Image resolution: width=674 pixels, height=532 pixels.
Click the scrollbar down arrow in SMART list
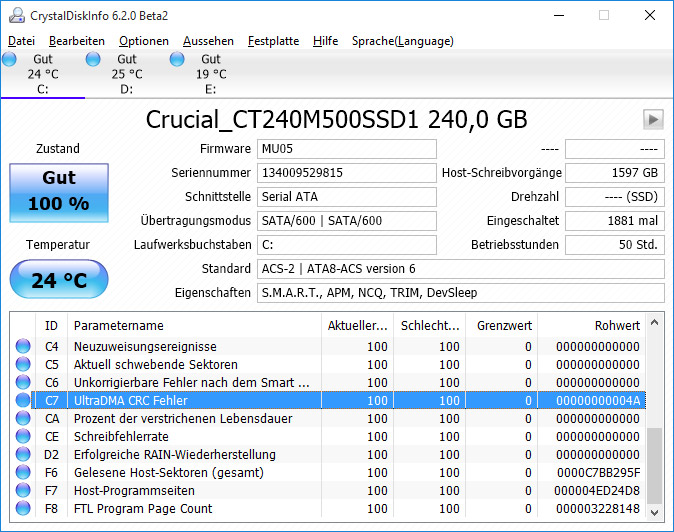point(654,512)
